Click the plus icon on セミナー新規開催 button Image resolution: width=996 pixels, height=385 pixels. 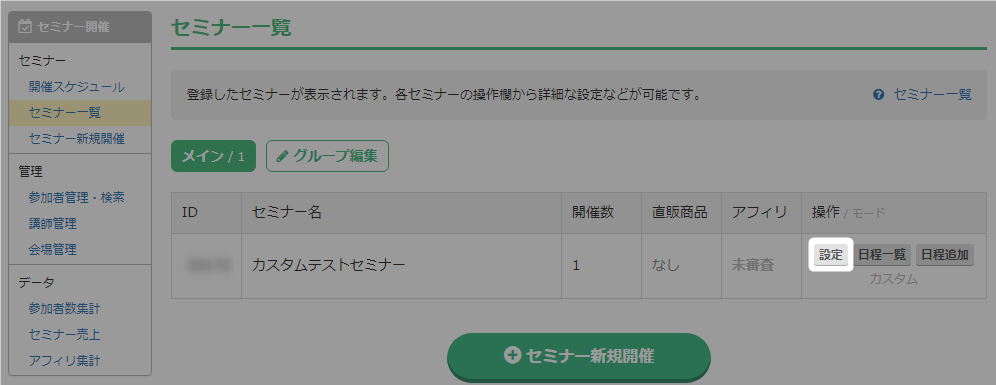point(512,356)
